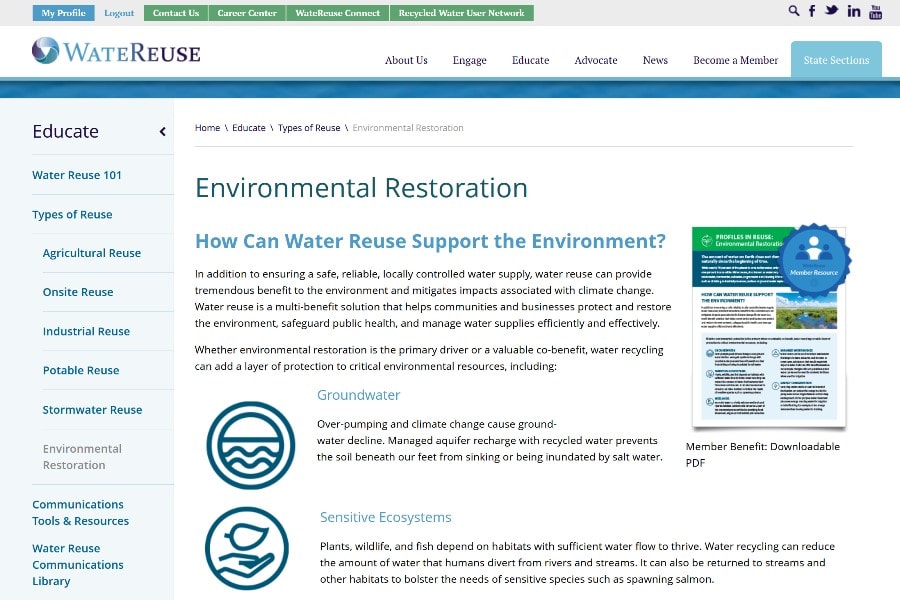The width and height of the screenshot is (900, 600).
Task: Select Advocate in main navigation
Action: coord(596,60)
